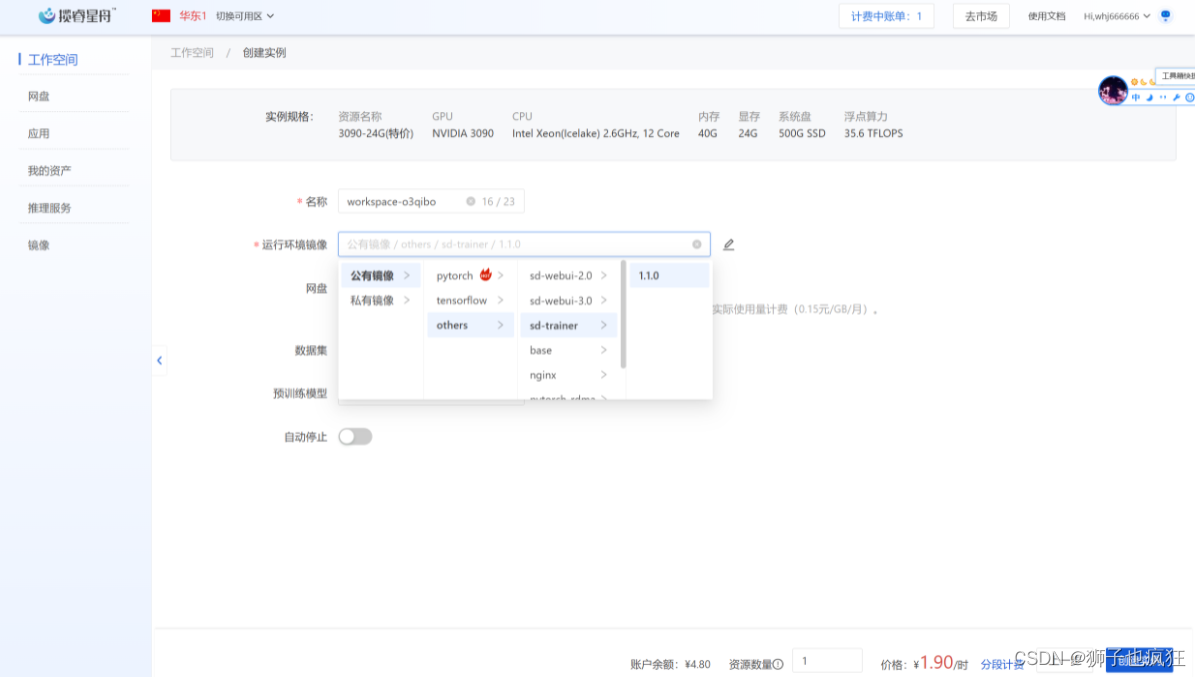Open tools via the wrench icon
The height and width of the screenshot is (677, 1201).
point(1176,97)
